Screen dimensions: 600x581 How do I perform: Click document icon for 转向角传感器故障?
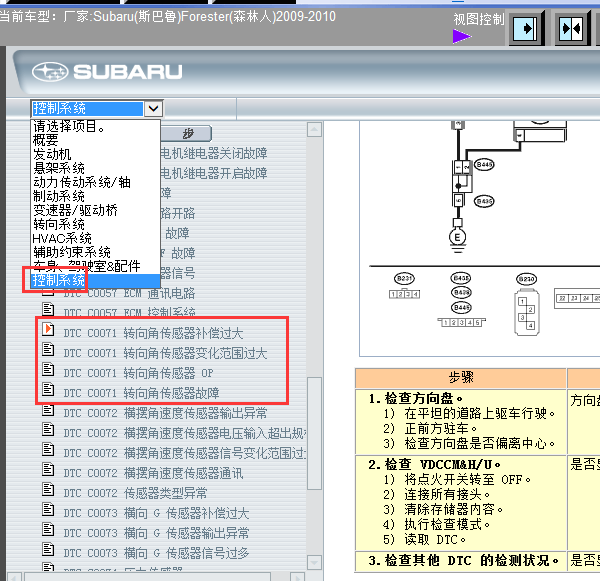click(48, 389)
